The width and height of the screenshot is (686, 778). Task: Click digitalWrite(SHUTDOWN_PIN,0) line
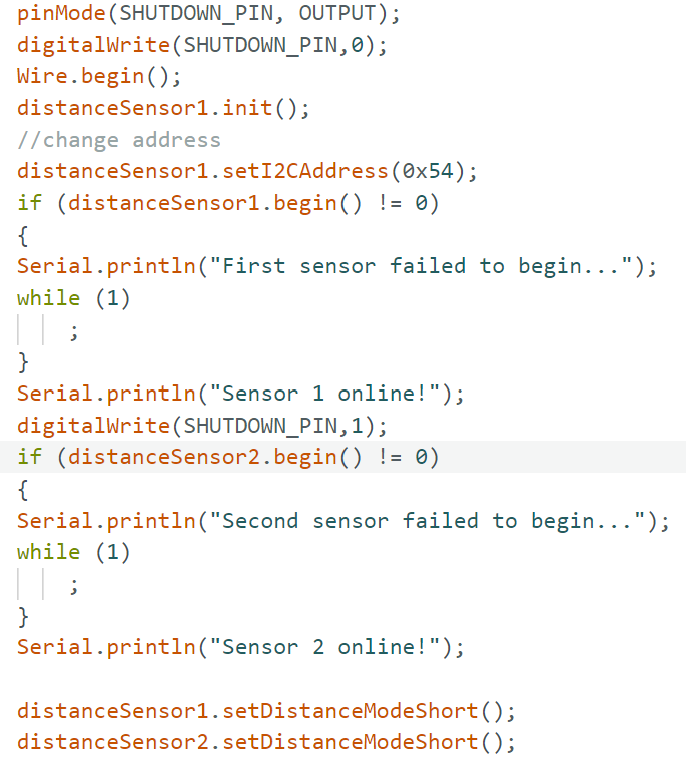pos(202,45)
